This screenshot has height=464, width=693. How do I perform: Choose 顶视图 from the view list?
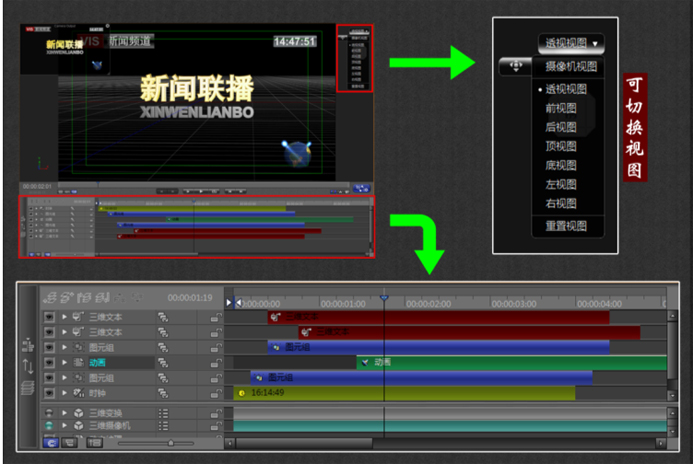pyautogui.click(x=560, y=146)
